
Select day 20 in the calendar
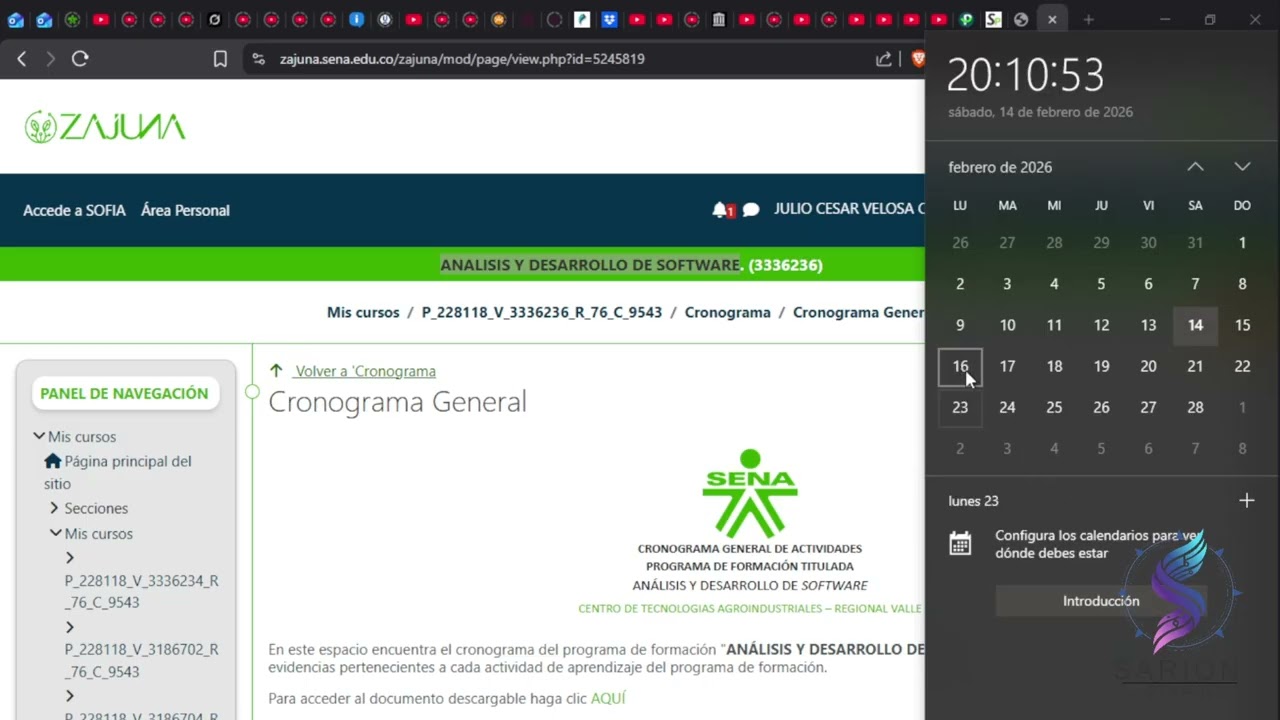(x=1148, y=366)
